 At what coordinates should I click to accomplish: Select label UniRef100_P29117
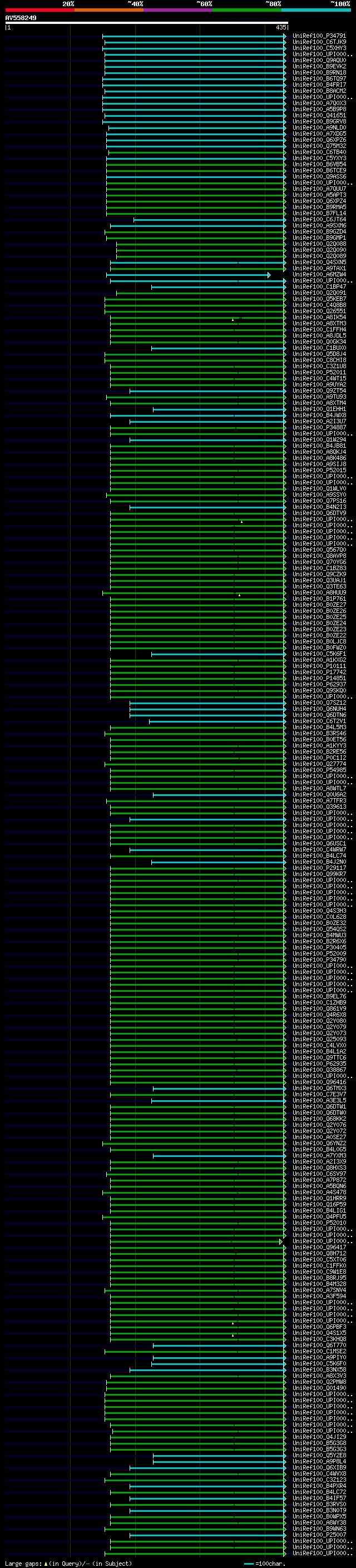pos(319,868)
